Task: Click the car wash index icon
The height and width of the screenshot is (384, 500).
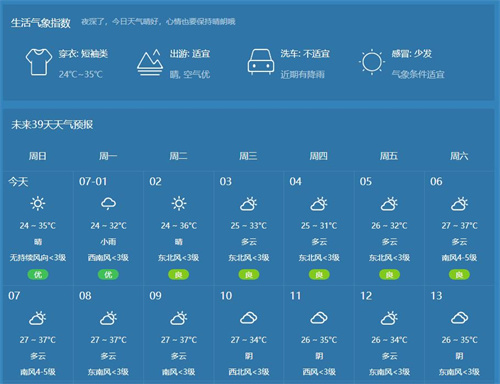Action: click(261, 62)
